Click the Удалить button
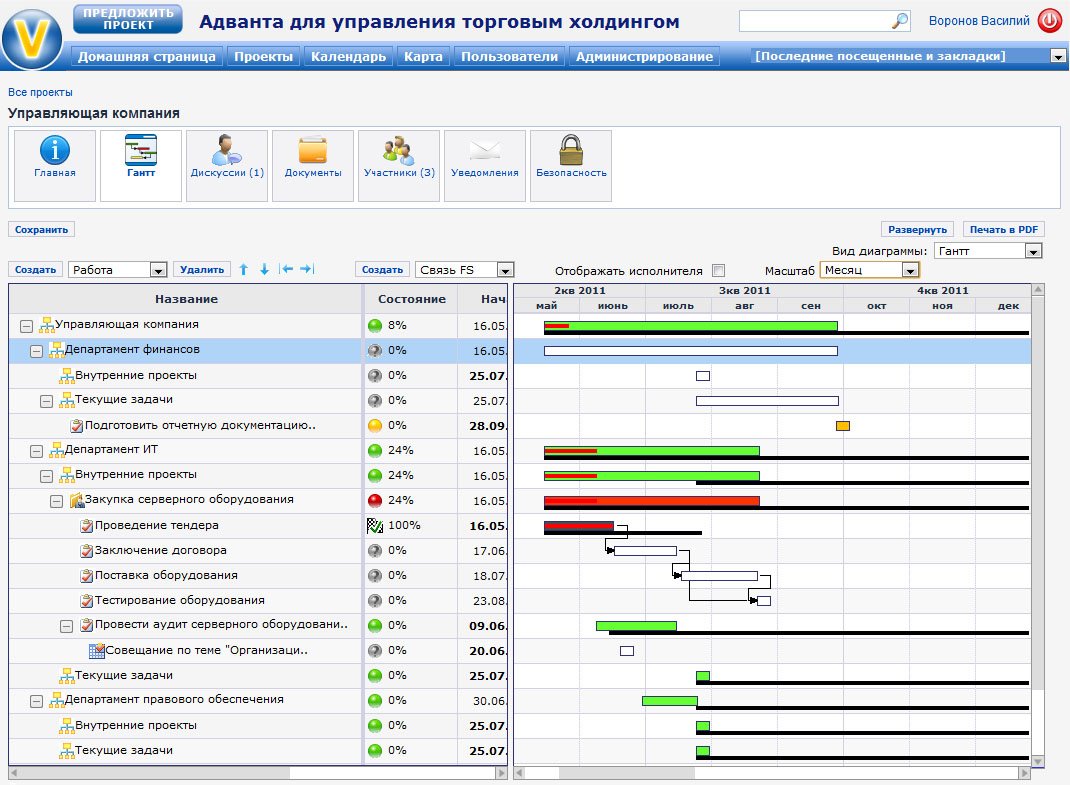1070x785 pixels. pos(202,270)
